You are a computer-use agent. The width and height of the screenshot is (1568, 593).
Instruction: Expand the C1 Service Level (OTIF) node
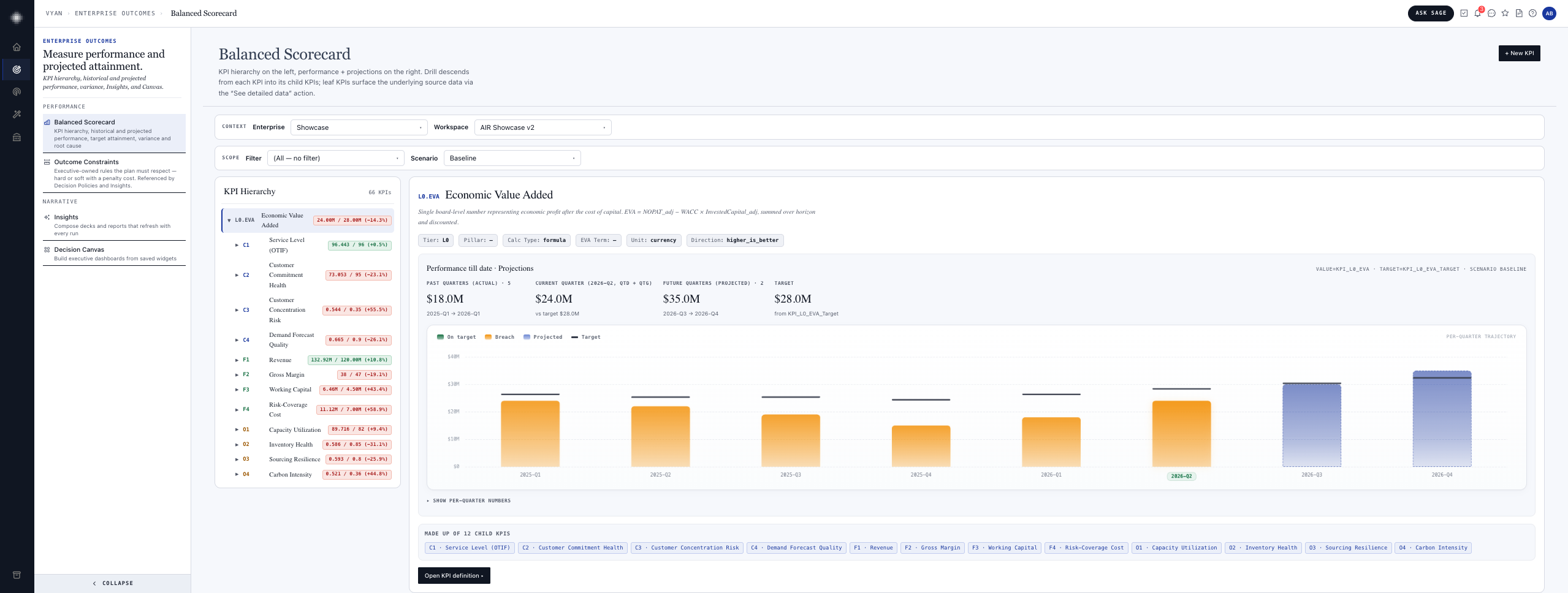(237, 245)
